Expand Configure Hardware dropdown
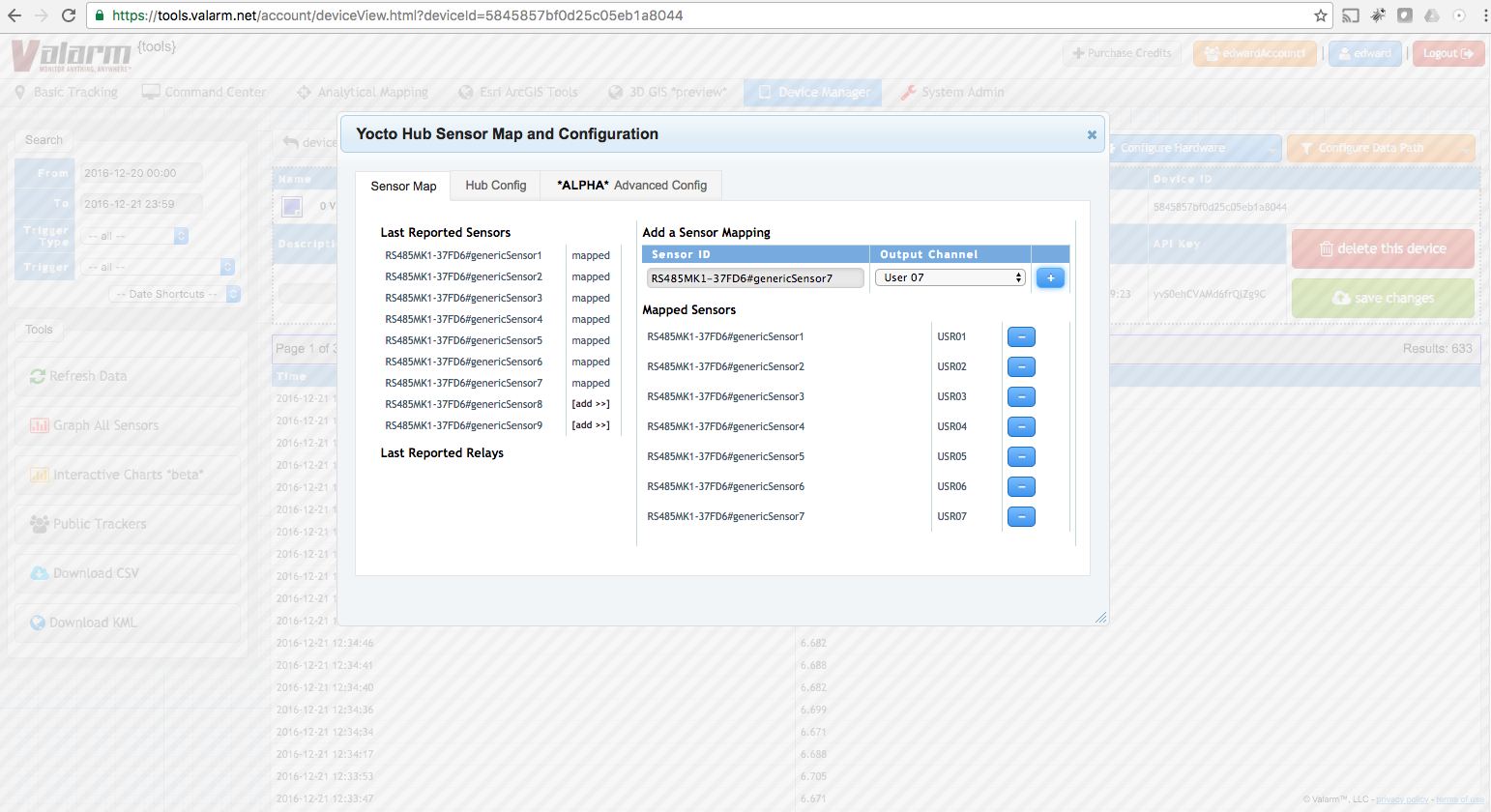The height and width of the screenshot is (812, 1491). pos(1195,148)
